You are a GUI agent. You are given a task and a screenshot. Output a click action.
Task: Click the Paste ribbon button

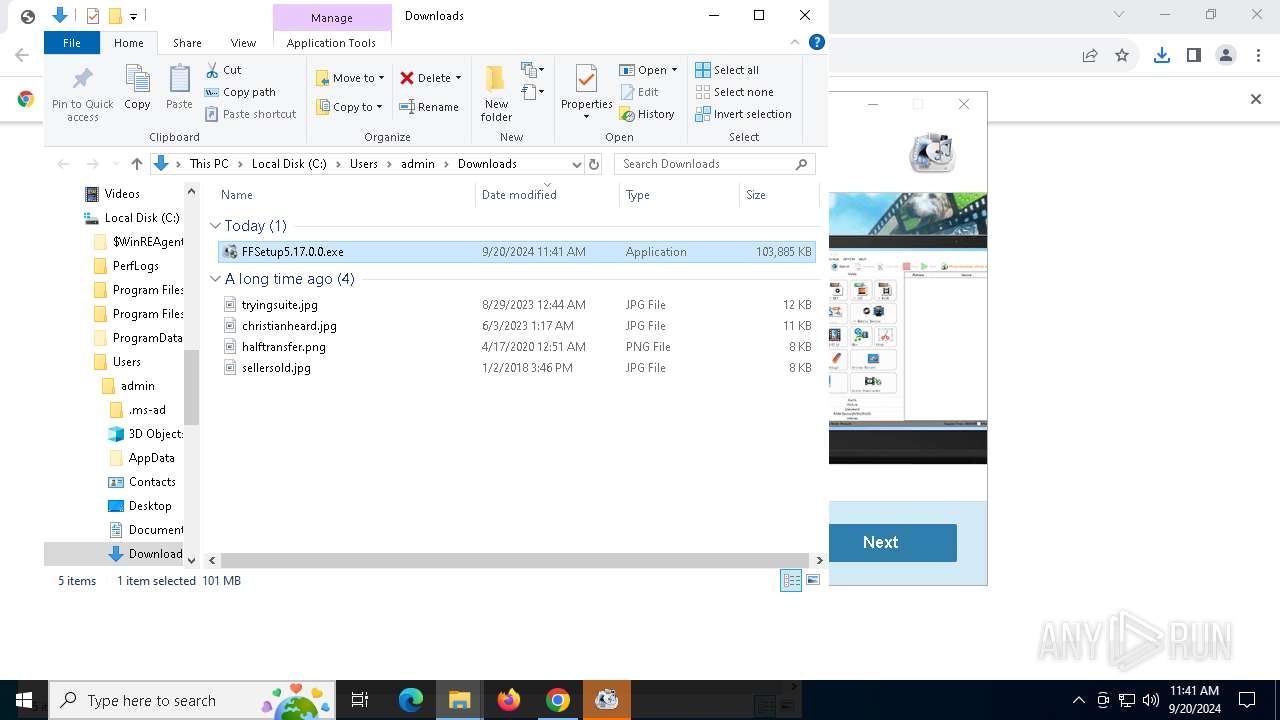coord(179,88)
